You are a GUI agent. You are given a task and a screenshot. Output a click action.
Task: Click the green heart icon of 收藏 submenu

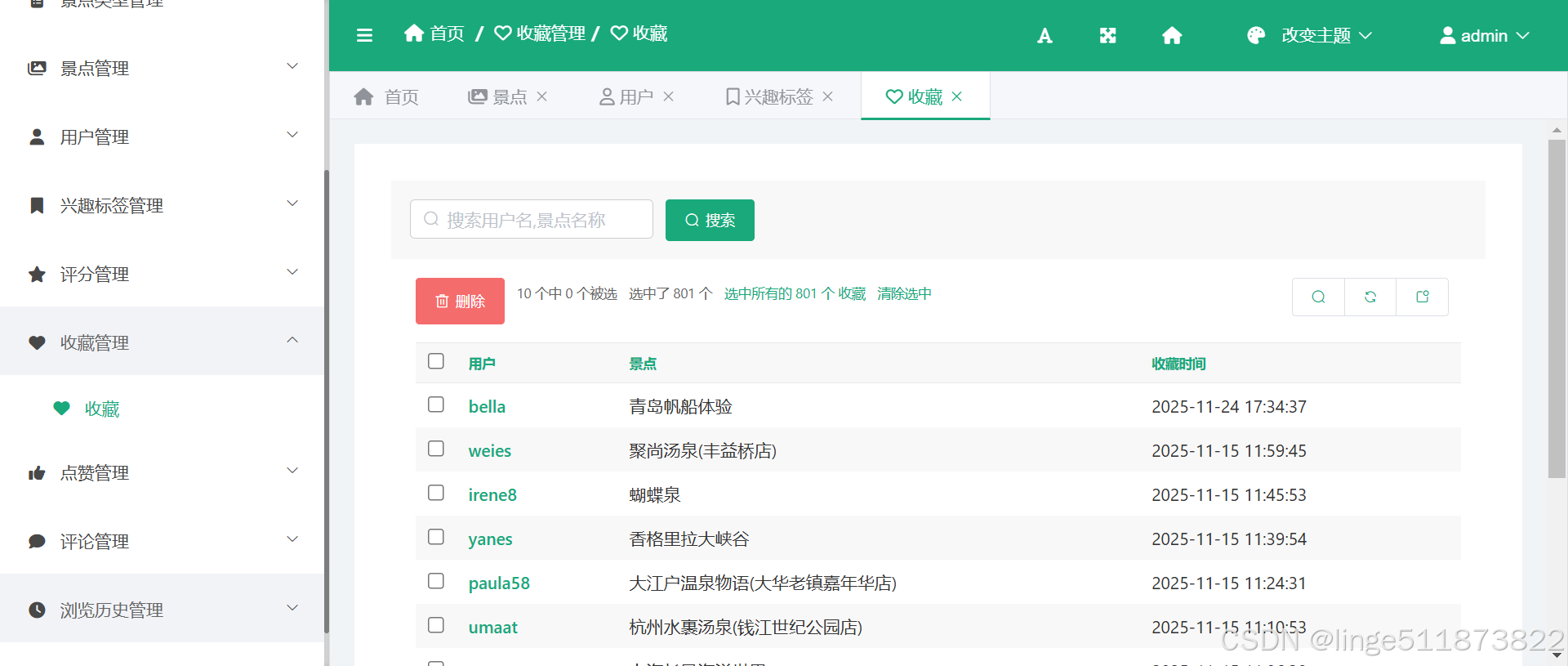pyautogui.click(x=61, y=408)
